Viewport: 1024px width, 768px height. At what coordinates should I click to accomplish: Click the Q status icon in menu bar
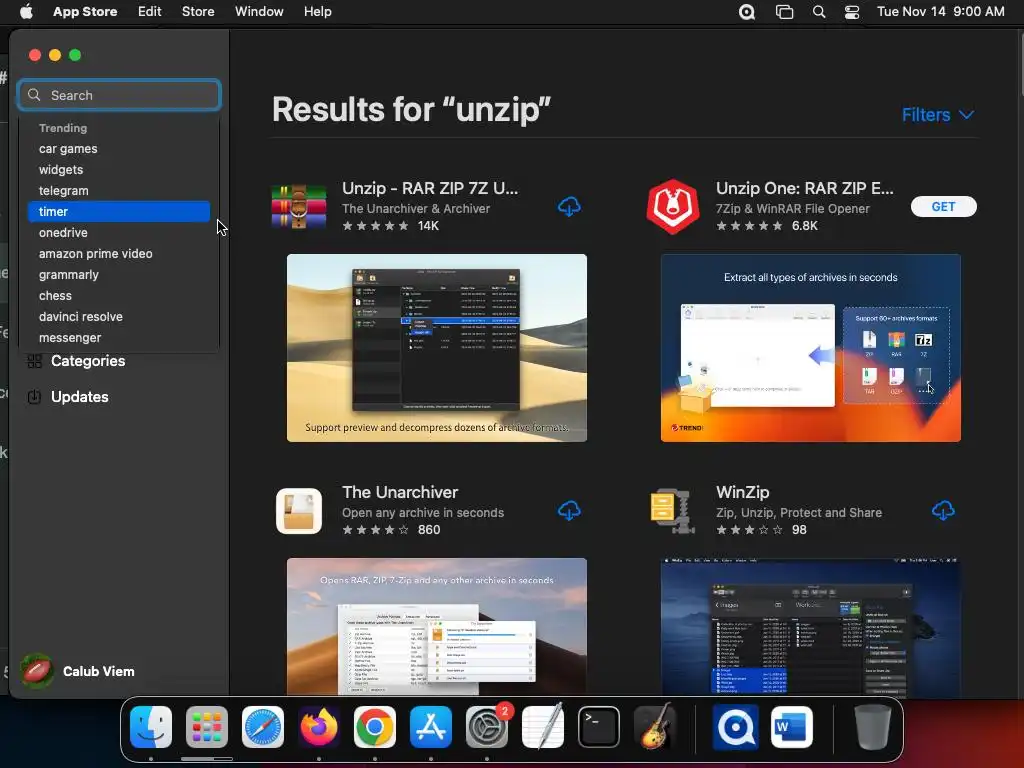pyautogui.click(x=746, y=12)
